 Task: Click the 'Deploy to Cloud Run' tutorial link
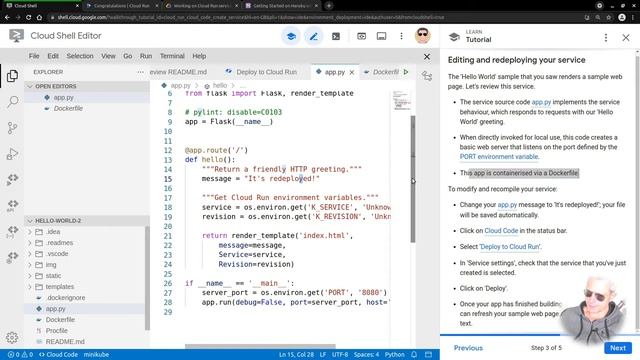pos(510,247)
